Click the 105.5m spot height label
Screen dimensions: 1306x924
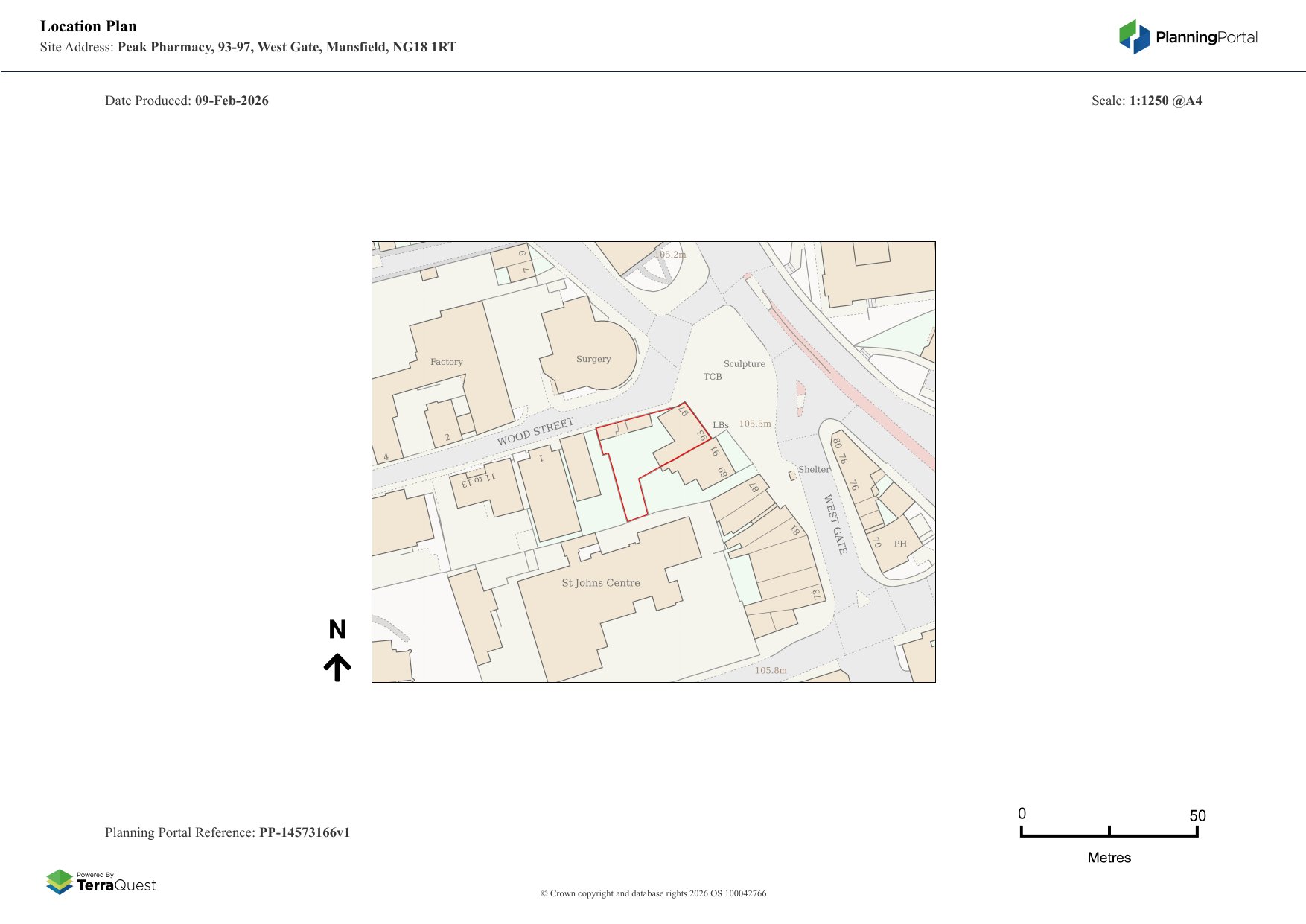pos(754,424)
